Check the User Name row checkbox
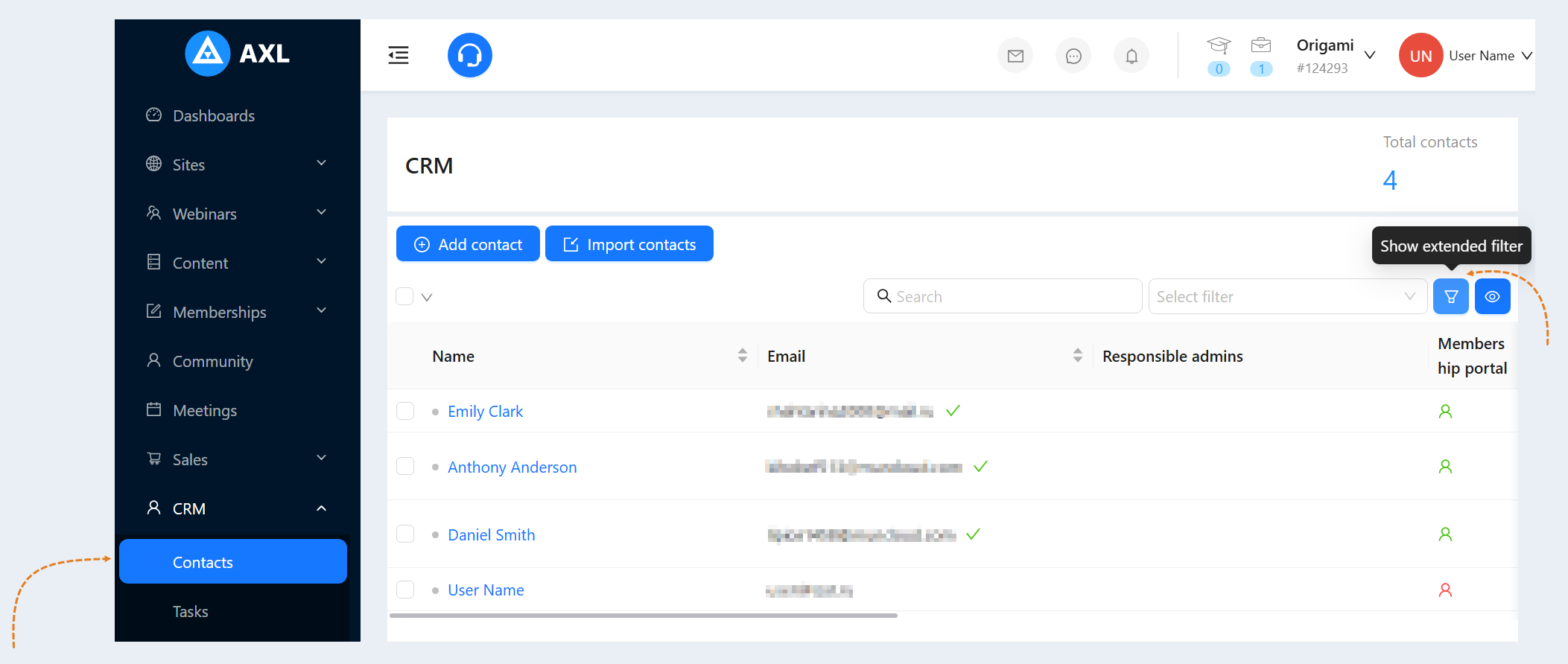 coord(405,590)
